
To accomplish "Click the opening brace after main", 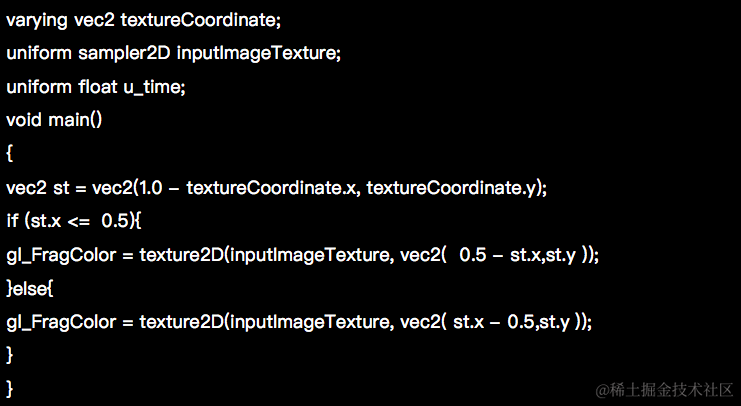I will 9,153.
